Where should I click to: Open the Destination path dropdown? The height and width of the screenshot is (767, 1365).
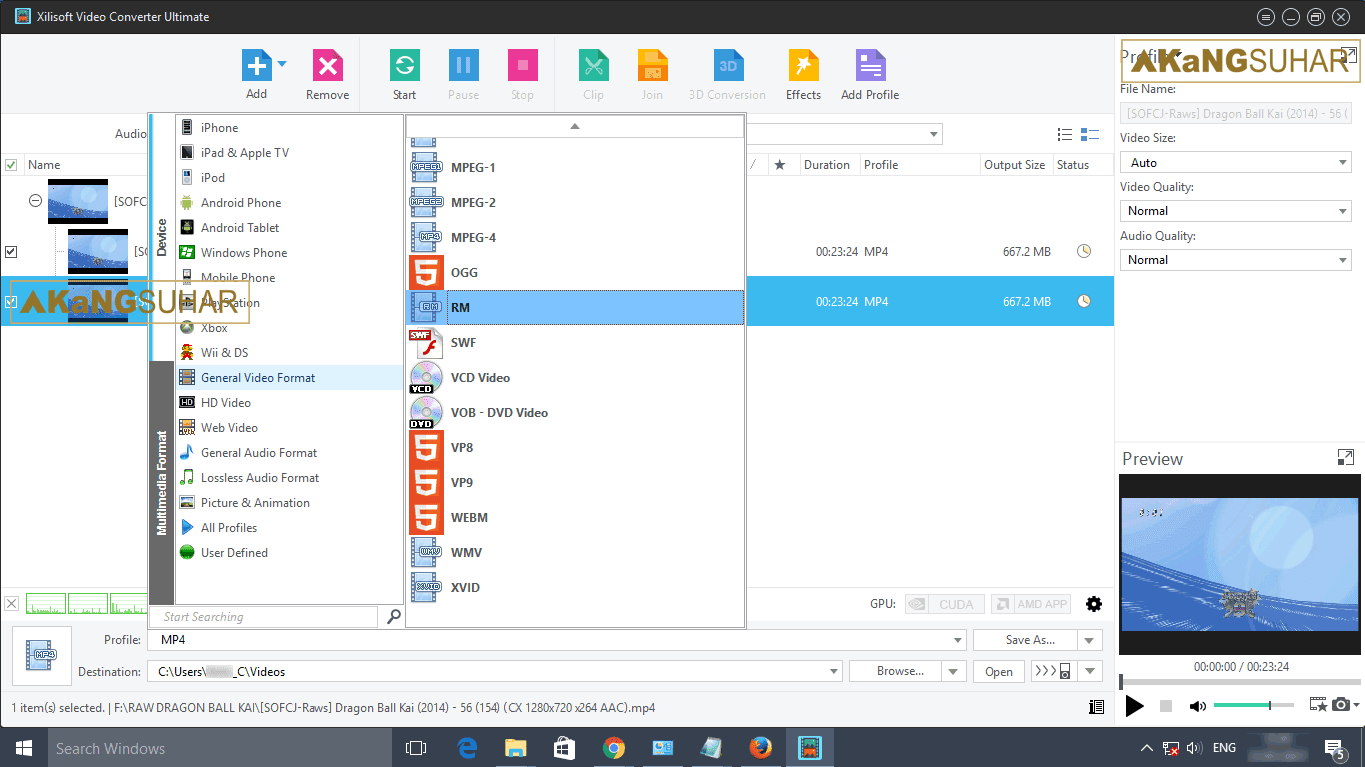(832, 672)
